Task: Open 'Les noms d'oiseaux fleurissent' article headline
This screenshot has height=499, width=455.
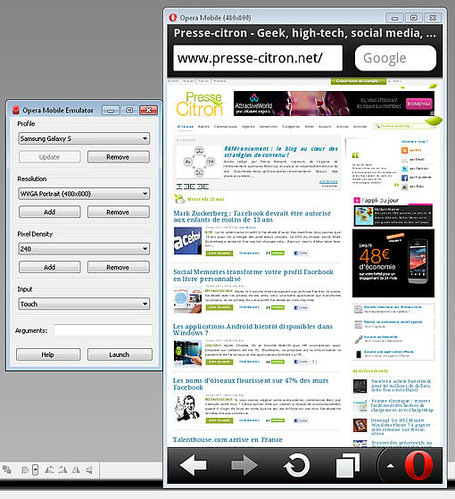Action: (251, 384)
